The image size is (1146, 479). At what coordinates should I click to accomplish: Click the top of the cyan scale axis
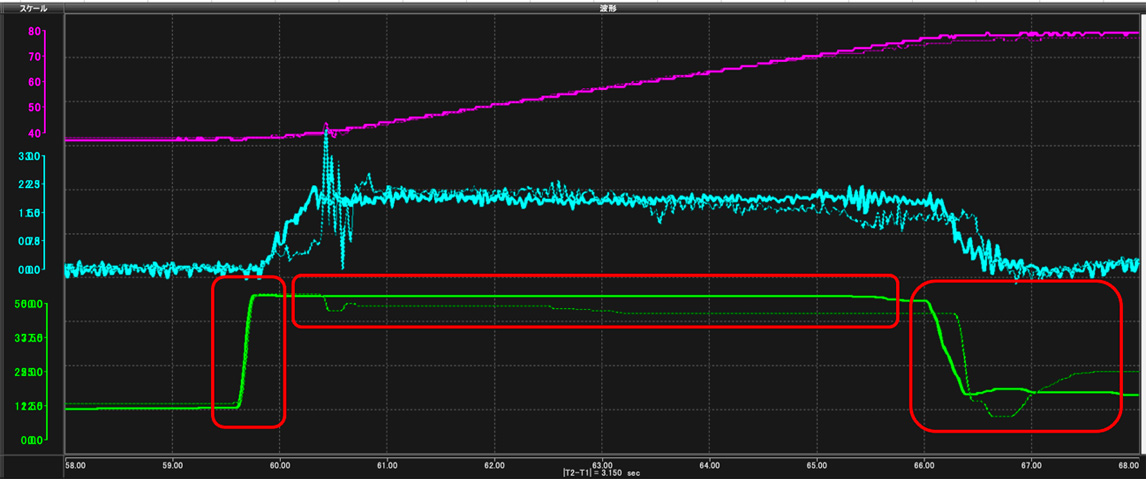click(28, 157)
